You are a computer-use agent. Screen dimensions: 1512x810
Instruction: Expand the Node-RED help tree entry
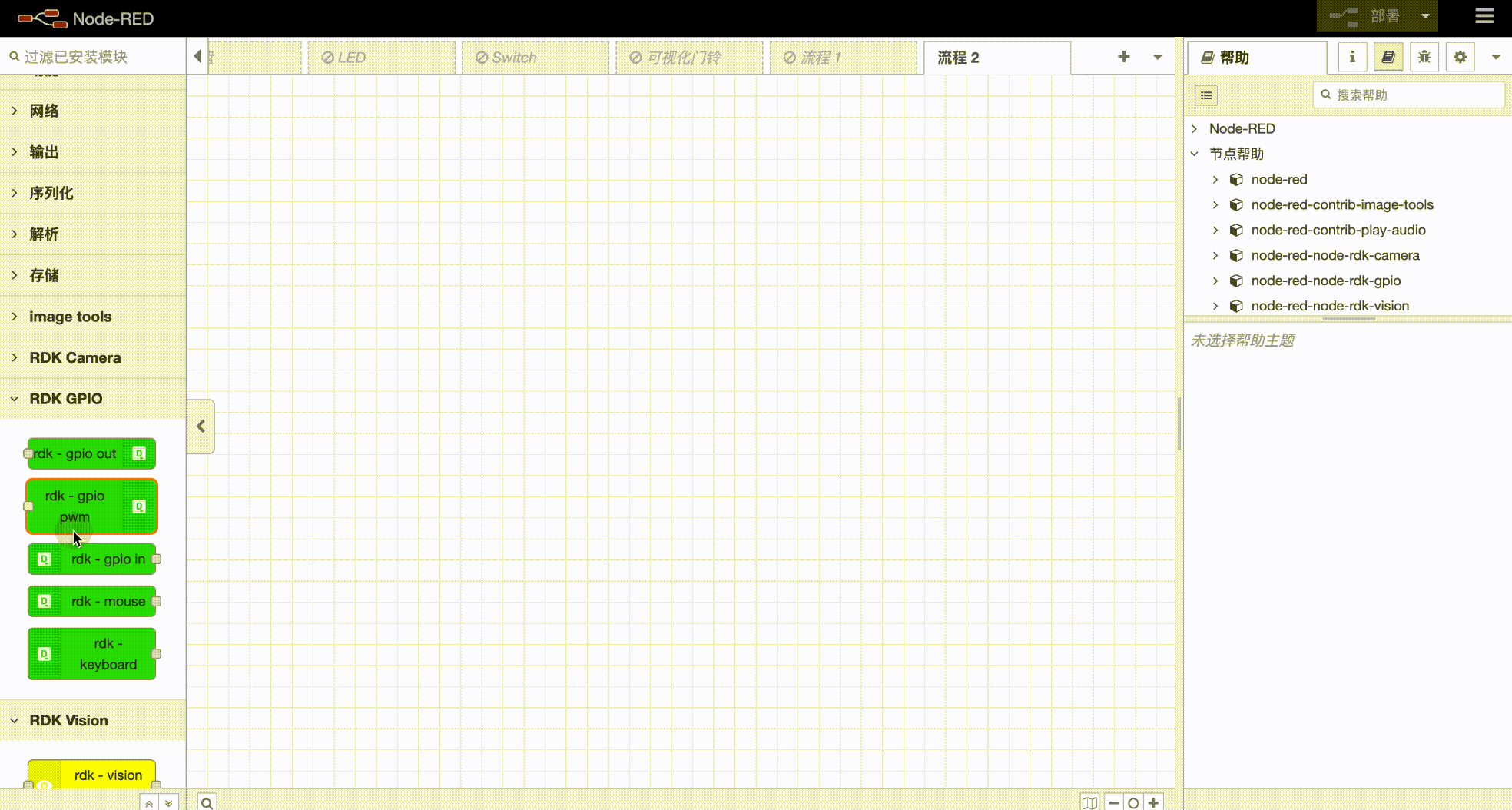(x=1195, y=128)
